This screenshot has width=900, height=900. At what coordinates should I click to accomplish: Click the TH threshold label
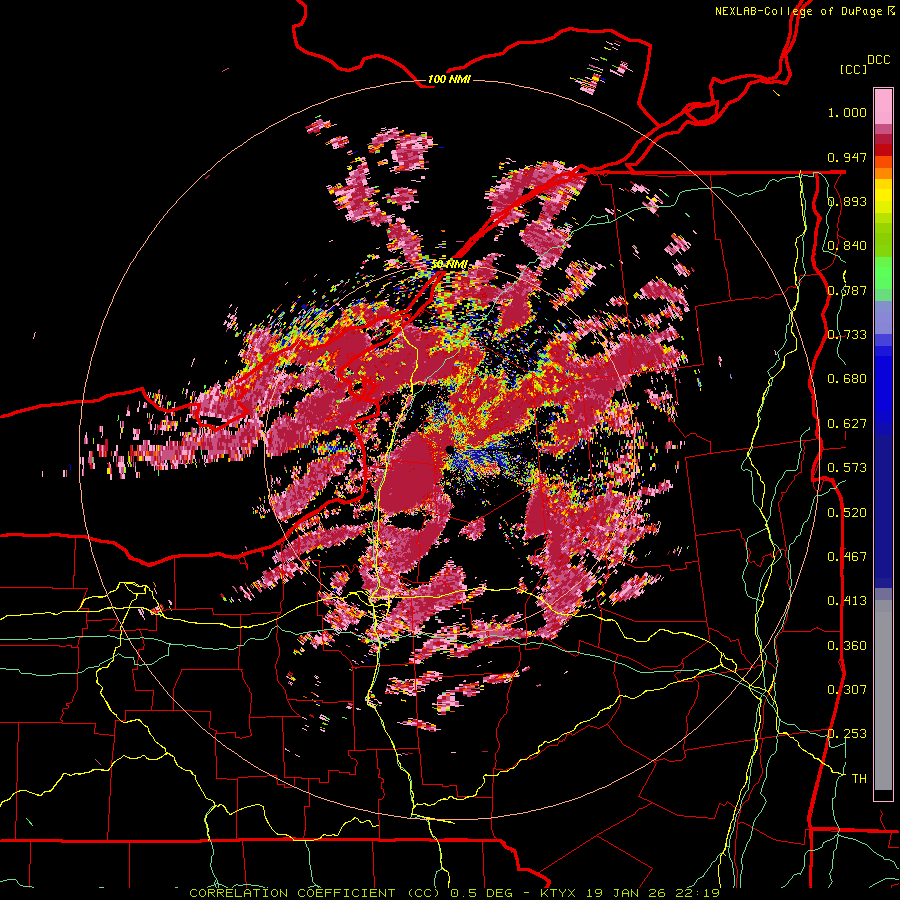click(859, 779)
